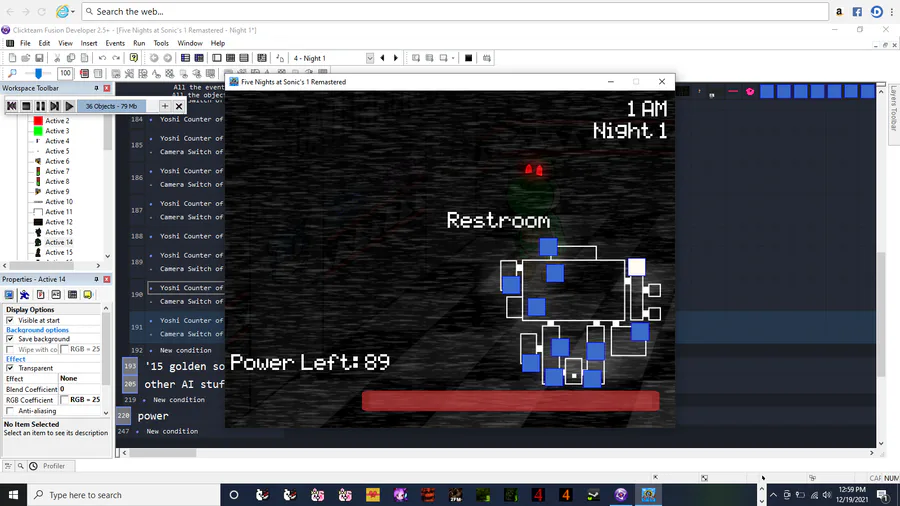The height and width of the screenshot is (506, 900).
Task: Stop the debugger application
Action: point(26,106)
